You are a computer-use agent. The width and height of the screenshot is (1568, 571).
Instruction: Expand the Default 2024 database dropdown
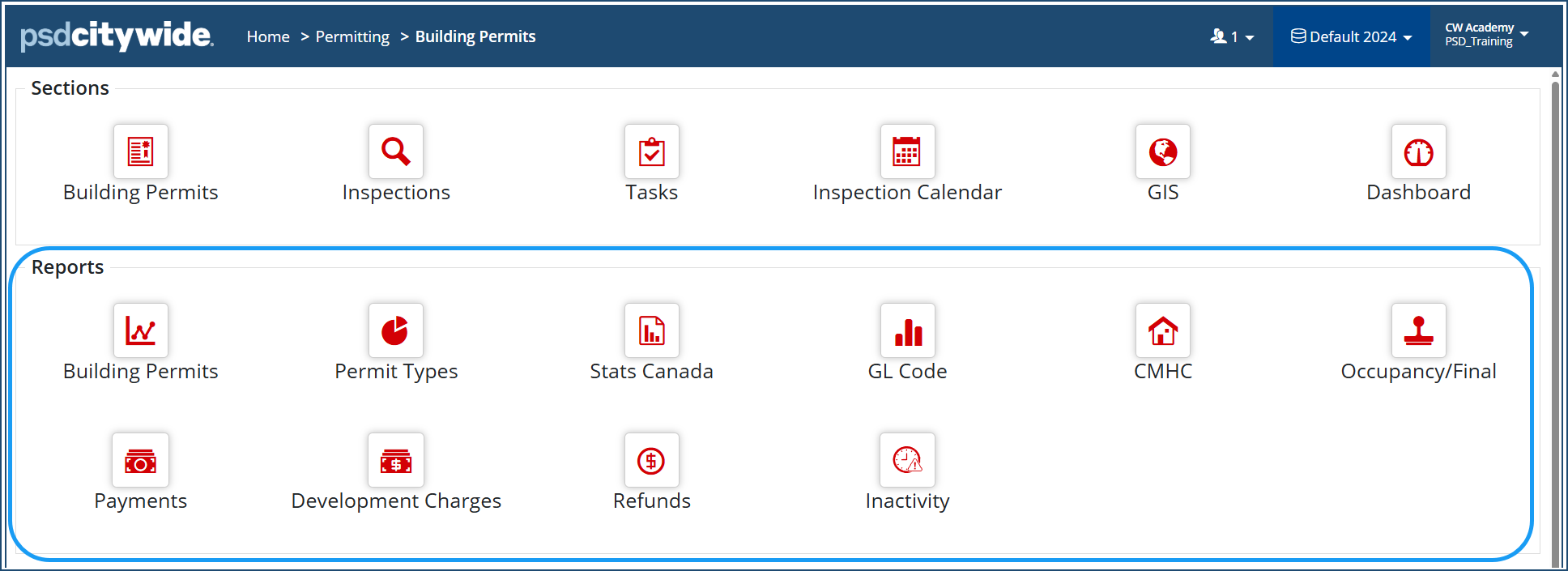(x=1351, y=36)
